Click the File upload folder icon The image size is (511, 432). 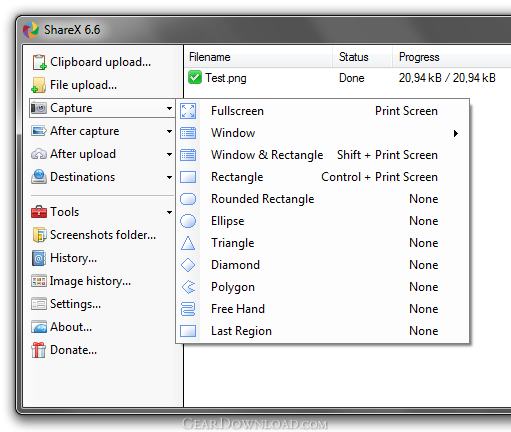(39, 85)
